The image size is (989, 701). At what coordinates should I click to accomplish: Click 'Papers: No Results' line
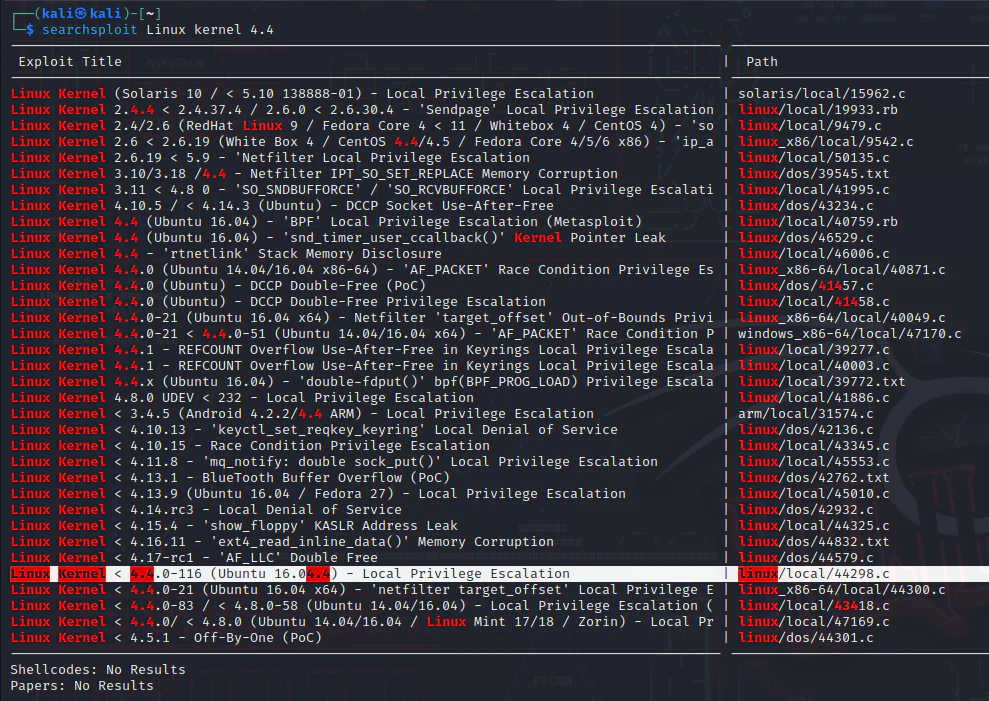coord(82,686)
